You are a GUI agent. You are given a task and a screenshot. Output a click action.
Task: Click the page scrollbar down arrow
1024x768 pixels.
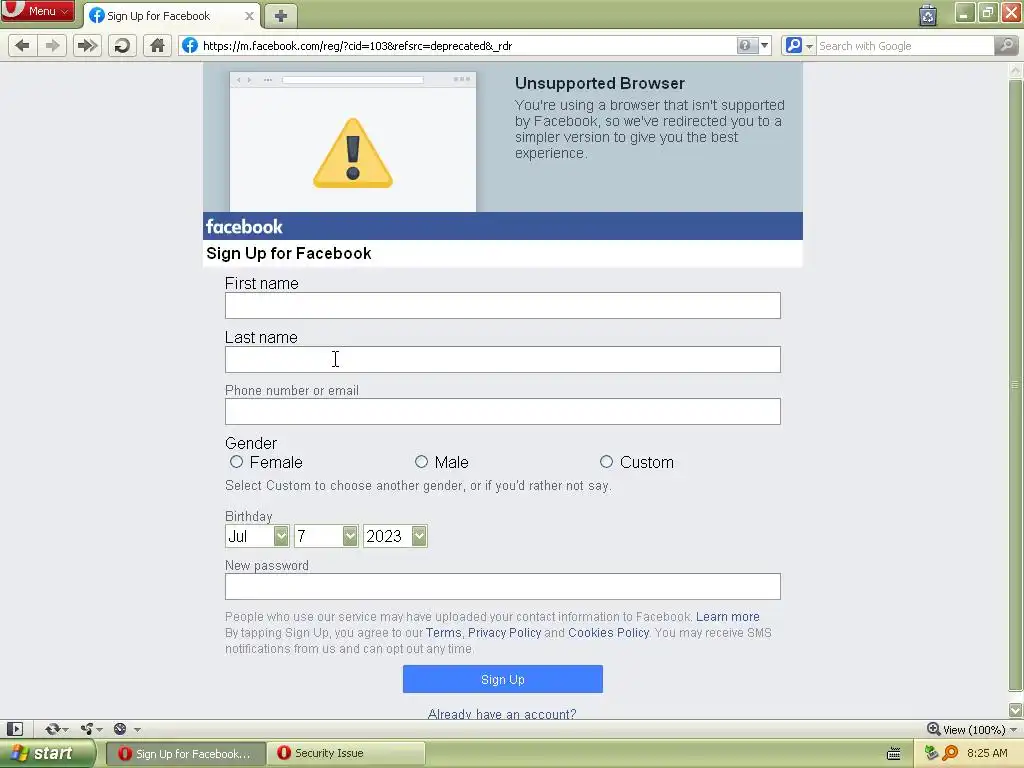[x=1015, y=710]
